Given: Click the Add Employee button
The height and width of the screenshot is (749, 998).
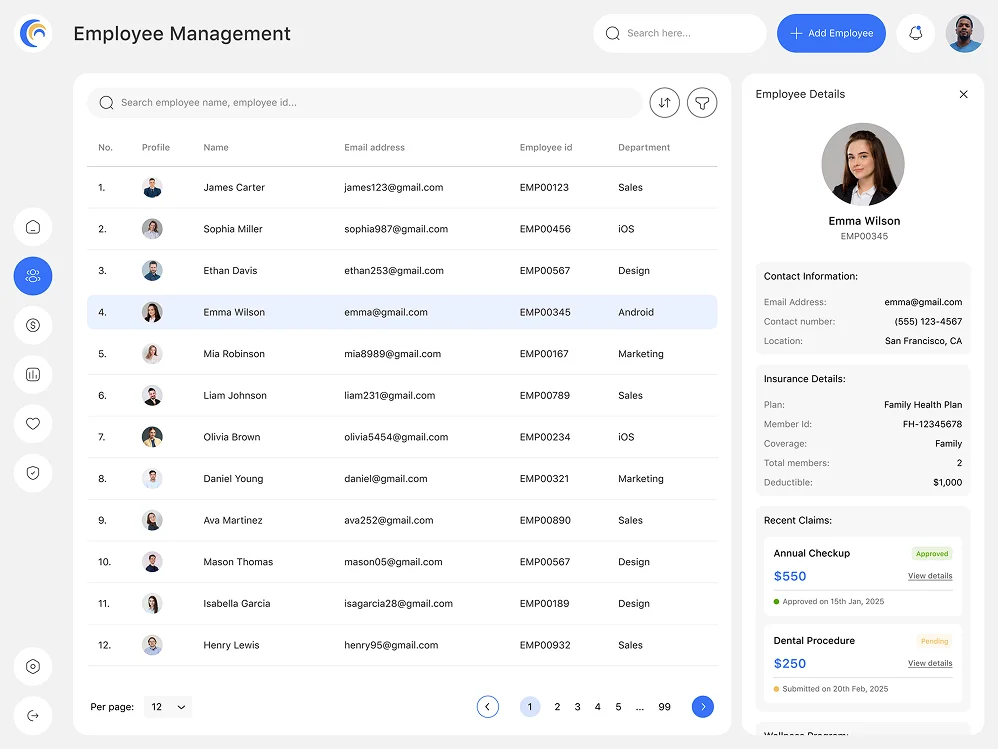Looking at the screenshot, I should (831, 33).
